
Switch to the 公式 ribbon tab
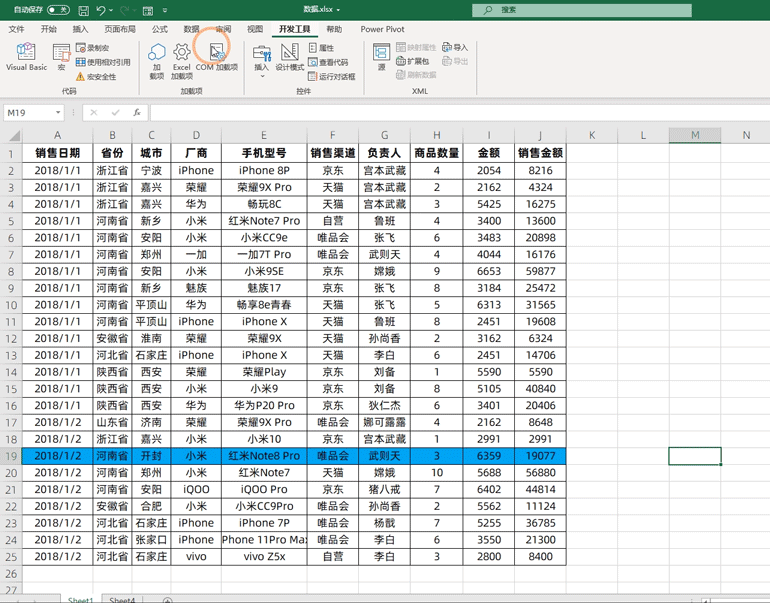click(160, 29)
